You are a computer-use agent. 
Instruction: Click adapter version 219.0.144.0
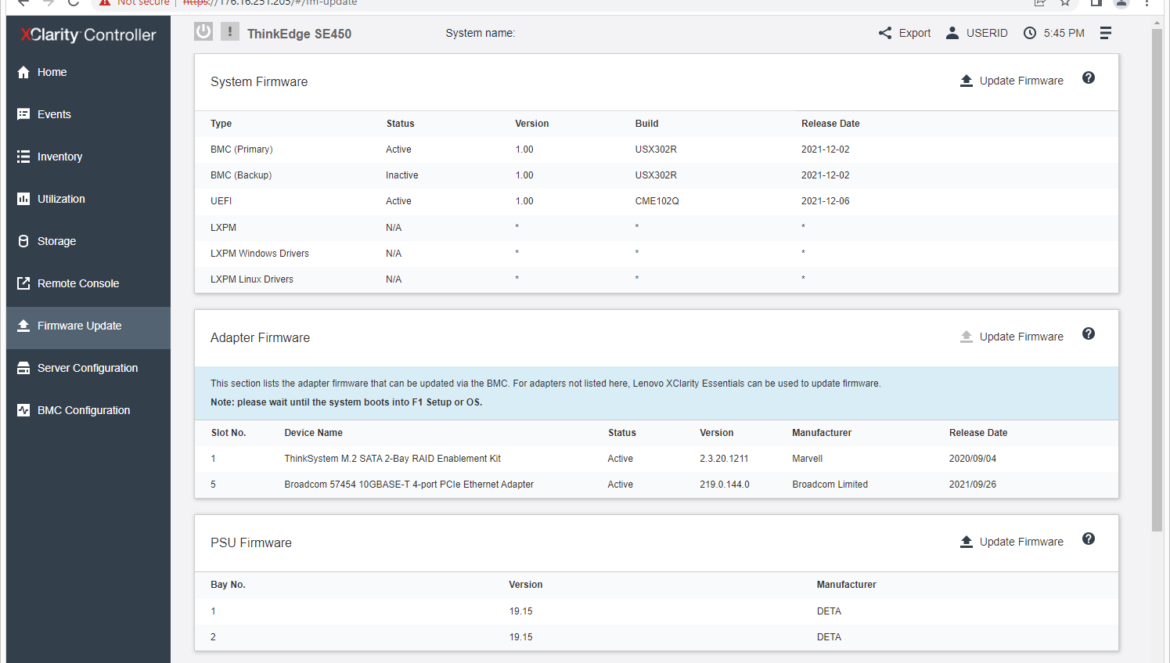725,485
